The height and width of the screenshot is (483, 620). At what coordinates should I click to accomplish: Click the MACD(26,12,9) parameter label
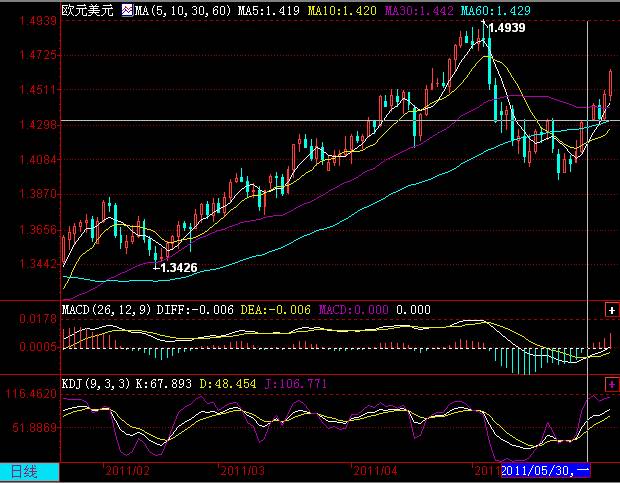point(106,309)
